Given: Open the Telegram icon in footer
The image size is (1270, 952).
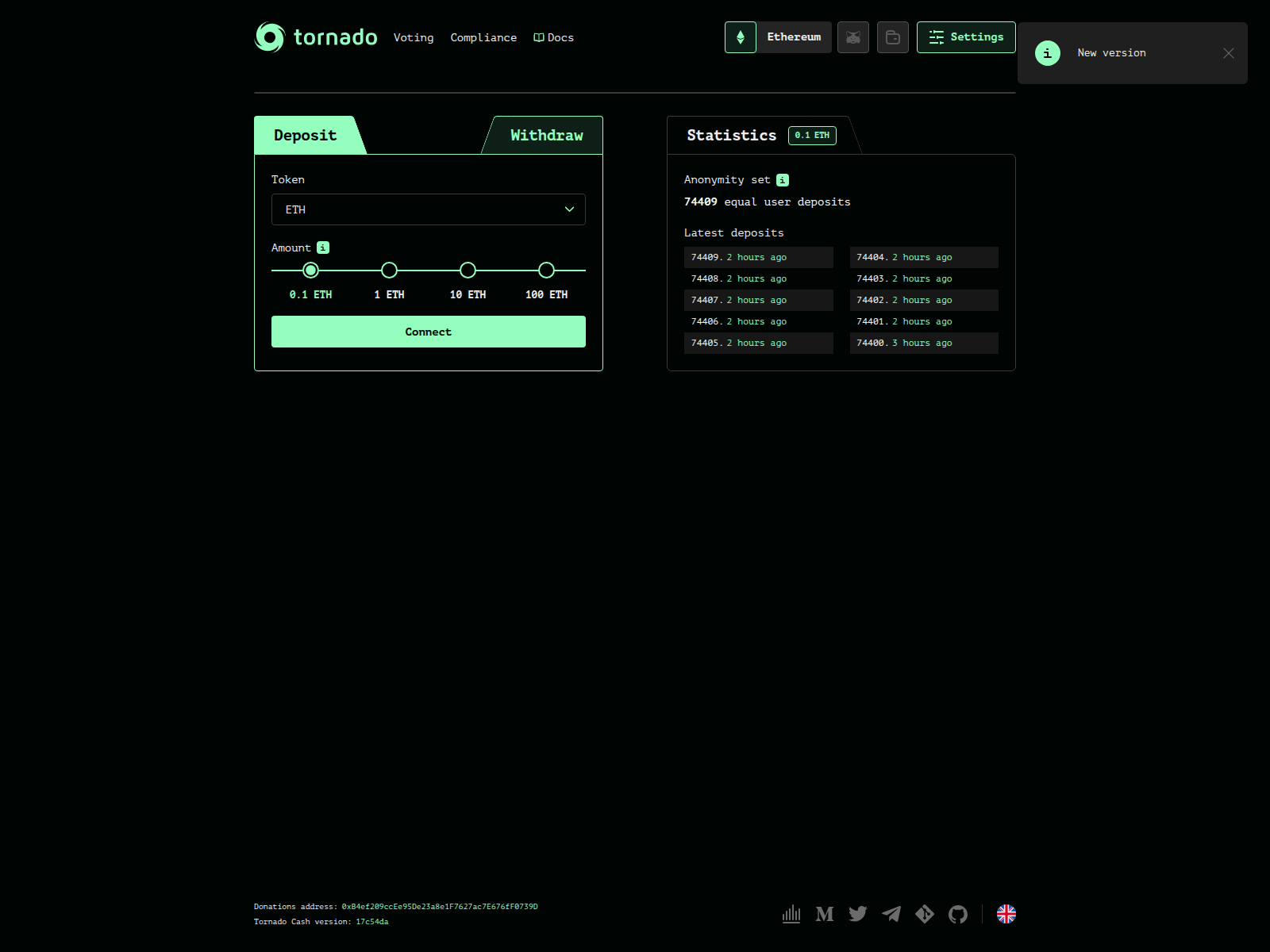Looking at the screenshot, I should pyautogui.click(x=891, y=914).
